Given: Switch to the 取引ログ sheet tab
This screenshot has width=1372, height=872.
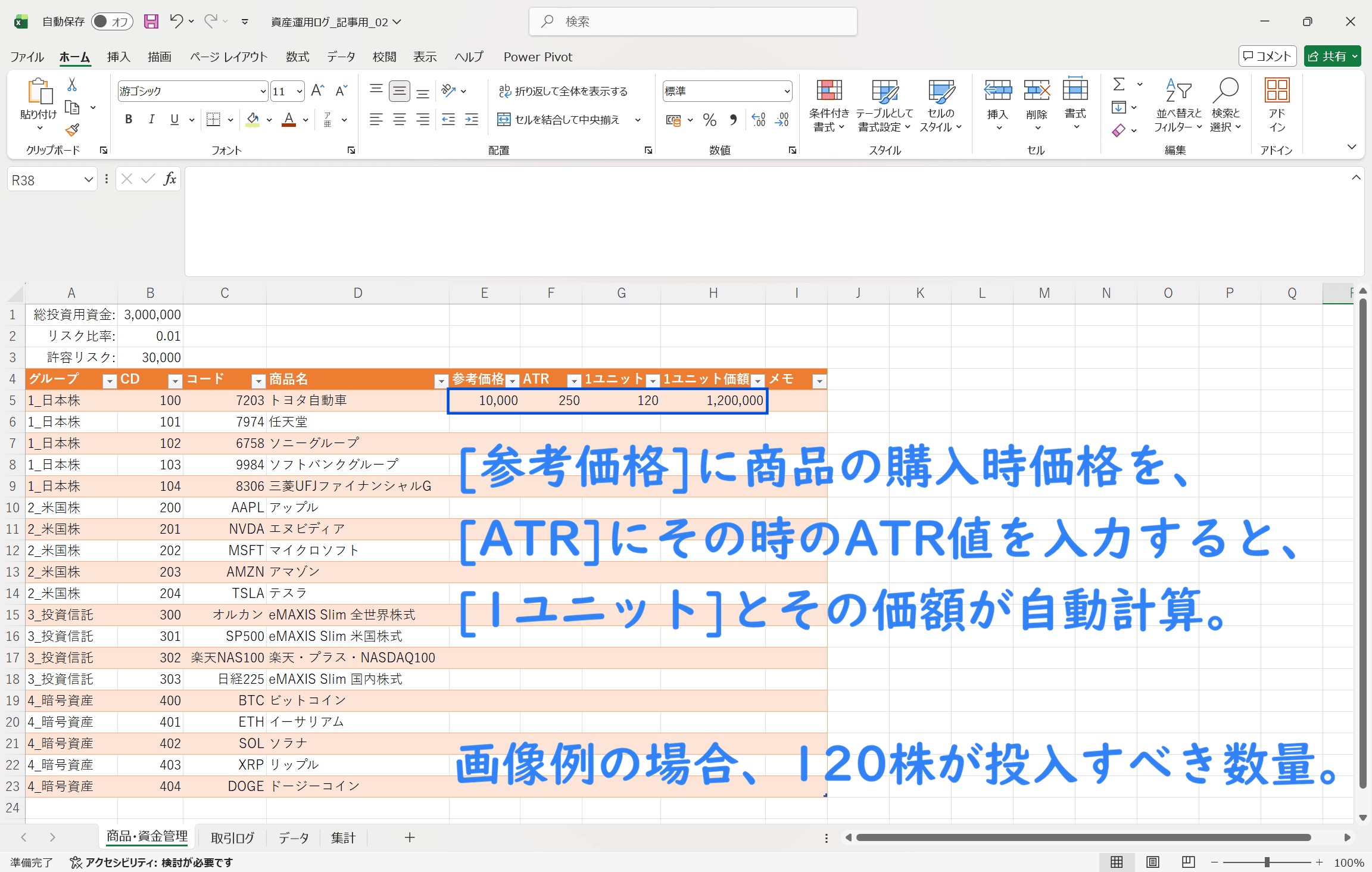Looking at the screenshot, I should point(232,837).
